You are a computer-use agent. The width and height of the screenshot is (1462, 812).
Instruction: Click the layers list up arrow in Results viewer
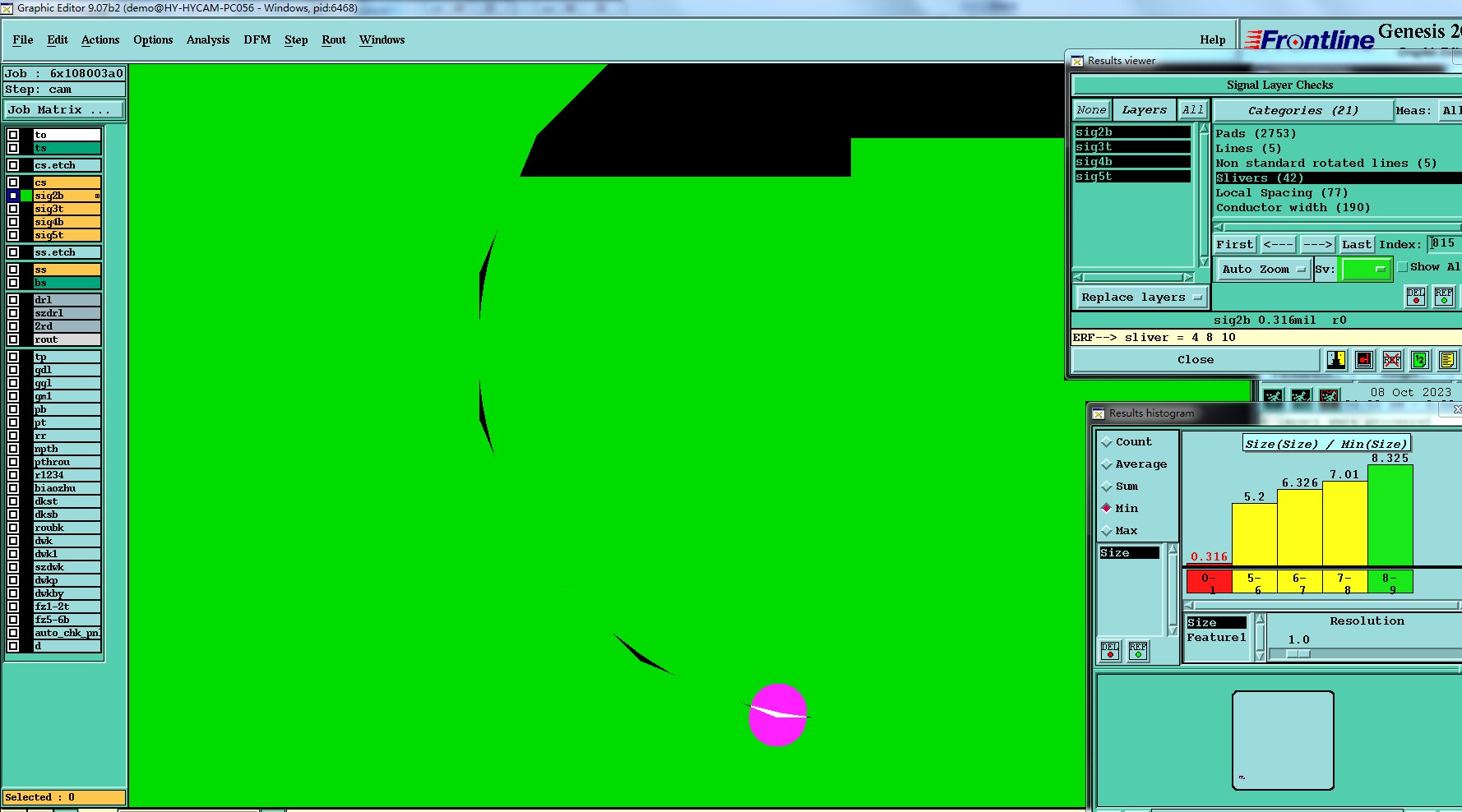point(1204,129)
